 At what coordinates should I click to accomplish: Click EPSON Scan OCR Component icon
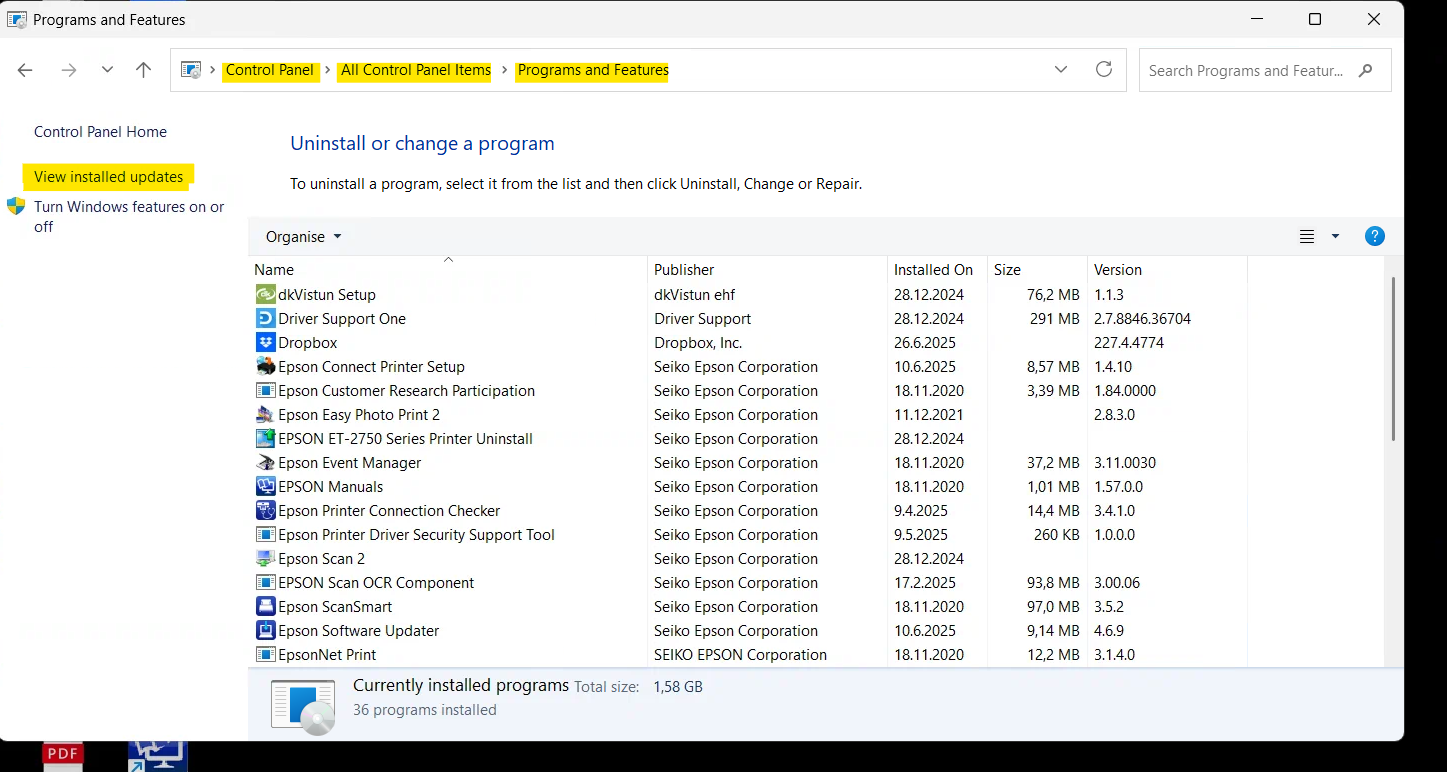(x=265, y=582)
